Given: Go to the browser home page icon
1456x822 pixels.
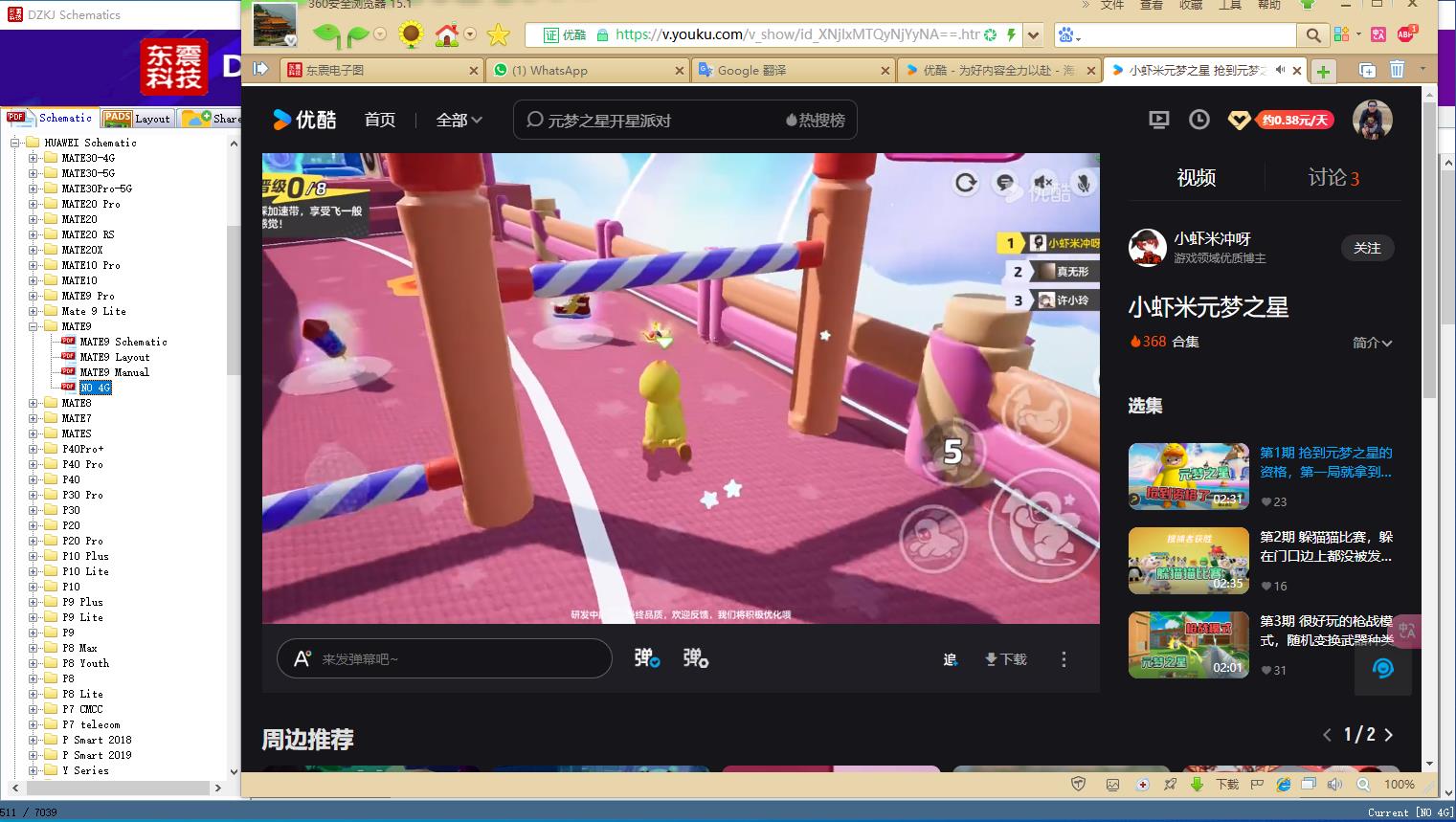Looking at the screenshot, I should click(447, 35).
